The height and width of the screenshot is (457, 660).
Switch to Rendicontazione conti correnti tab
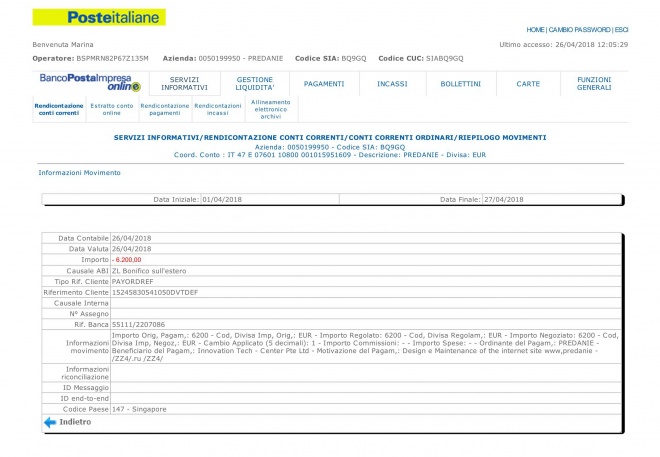(57, 108)
